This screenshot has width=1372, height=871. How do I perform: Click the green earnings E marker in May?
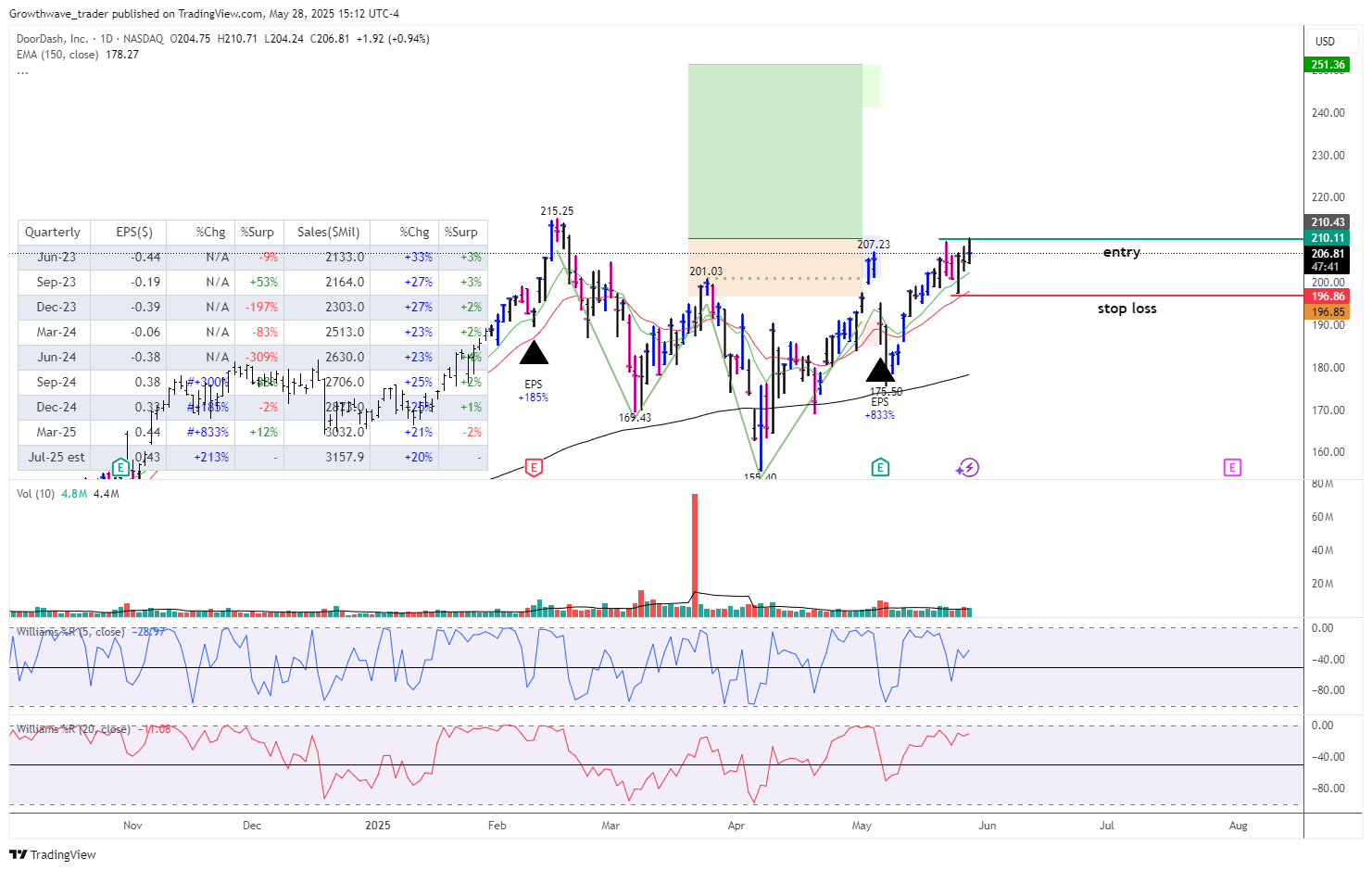[880, 468]
